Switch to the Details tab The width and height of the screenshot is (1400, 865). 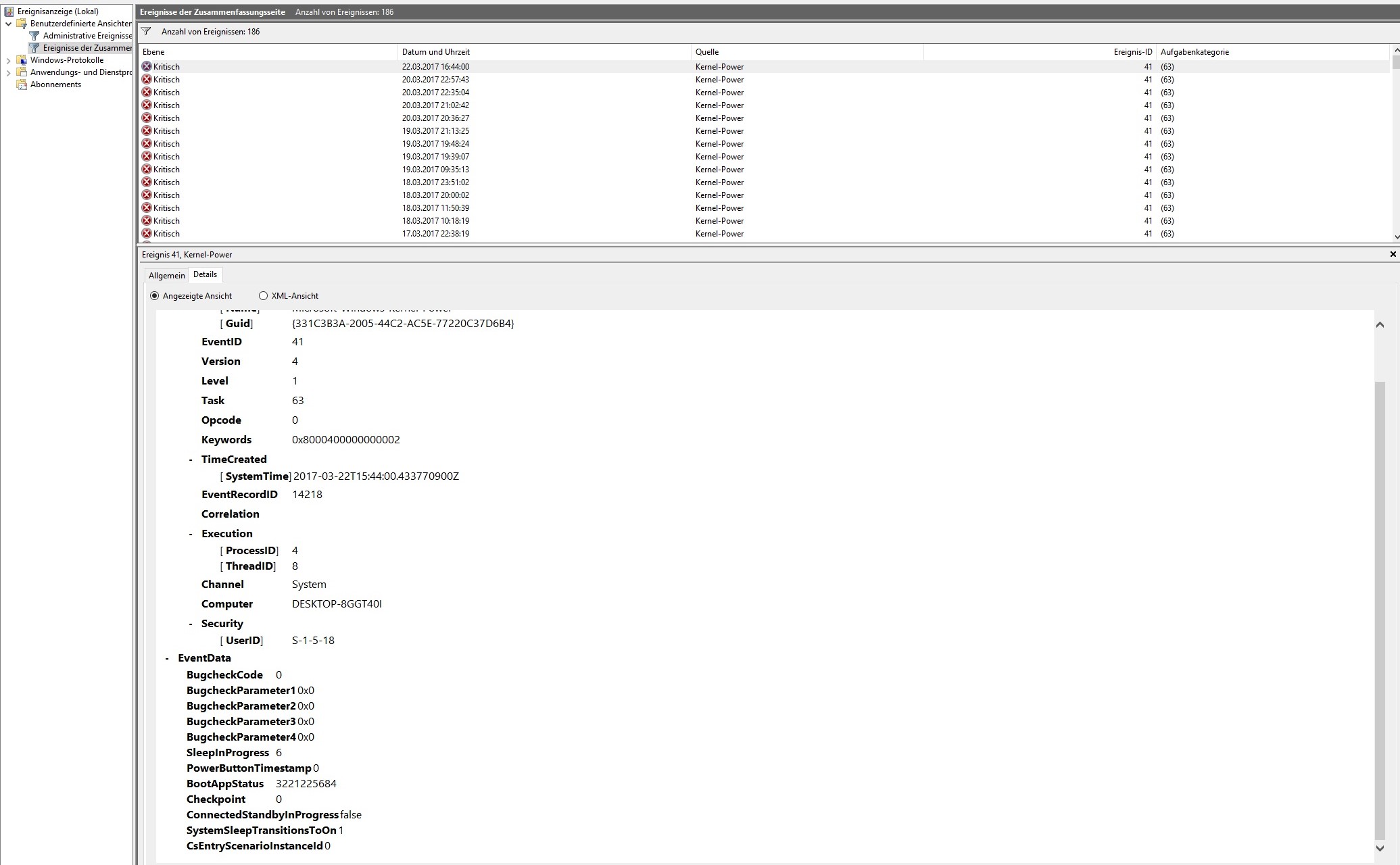[205, 274]
